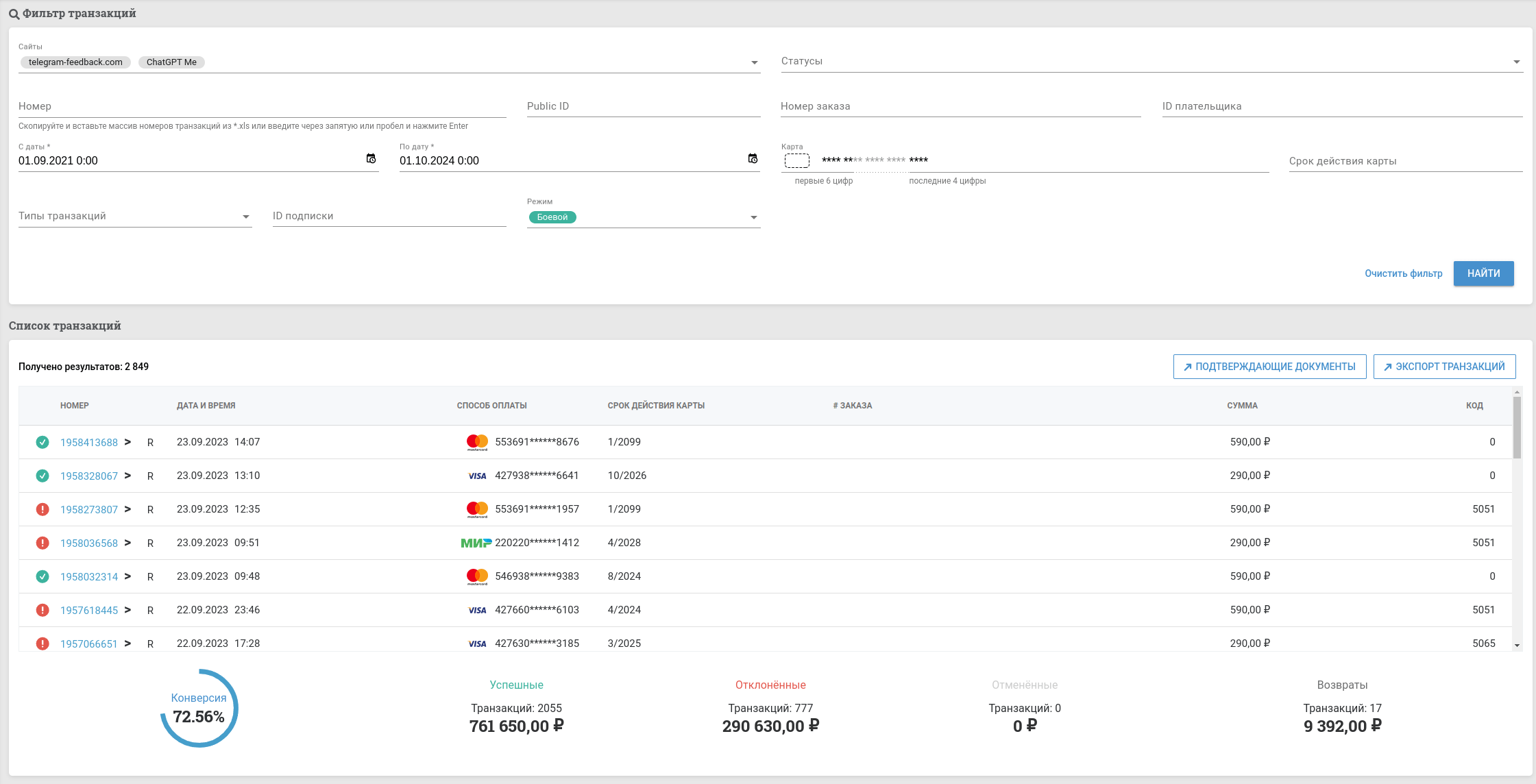Click green success icon of transaction 1958413688
This screenshot has height=784, width=1536.
[x=42, y=442]
